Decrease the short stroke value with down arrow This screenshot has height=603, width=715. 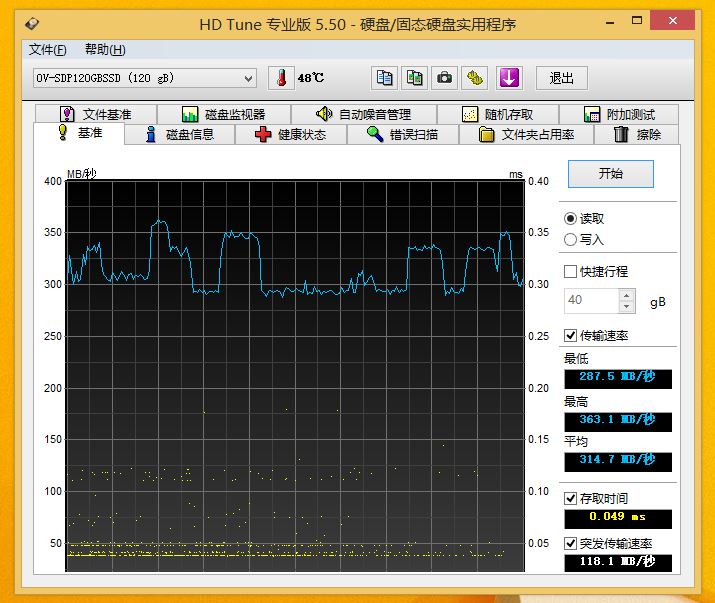coord(627,307)
